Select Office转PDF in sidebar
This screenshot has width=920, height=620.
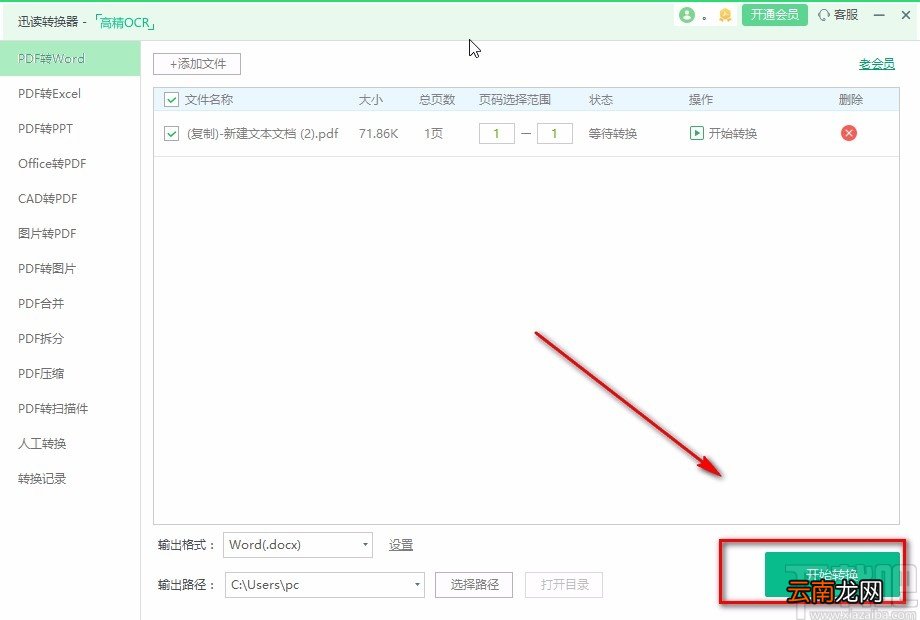(70, 164)
